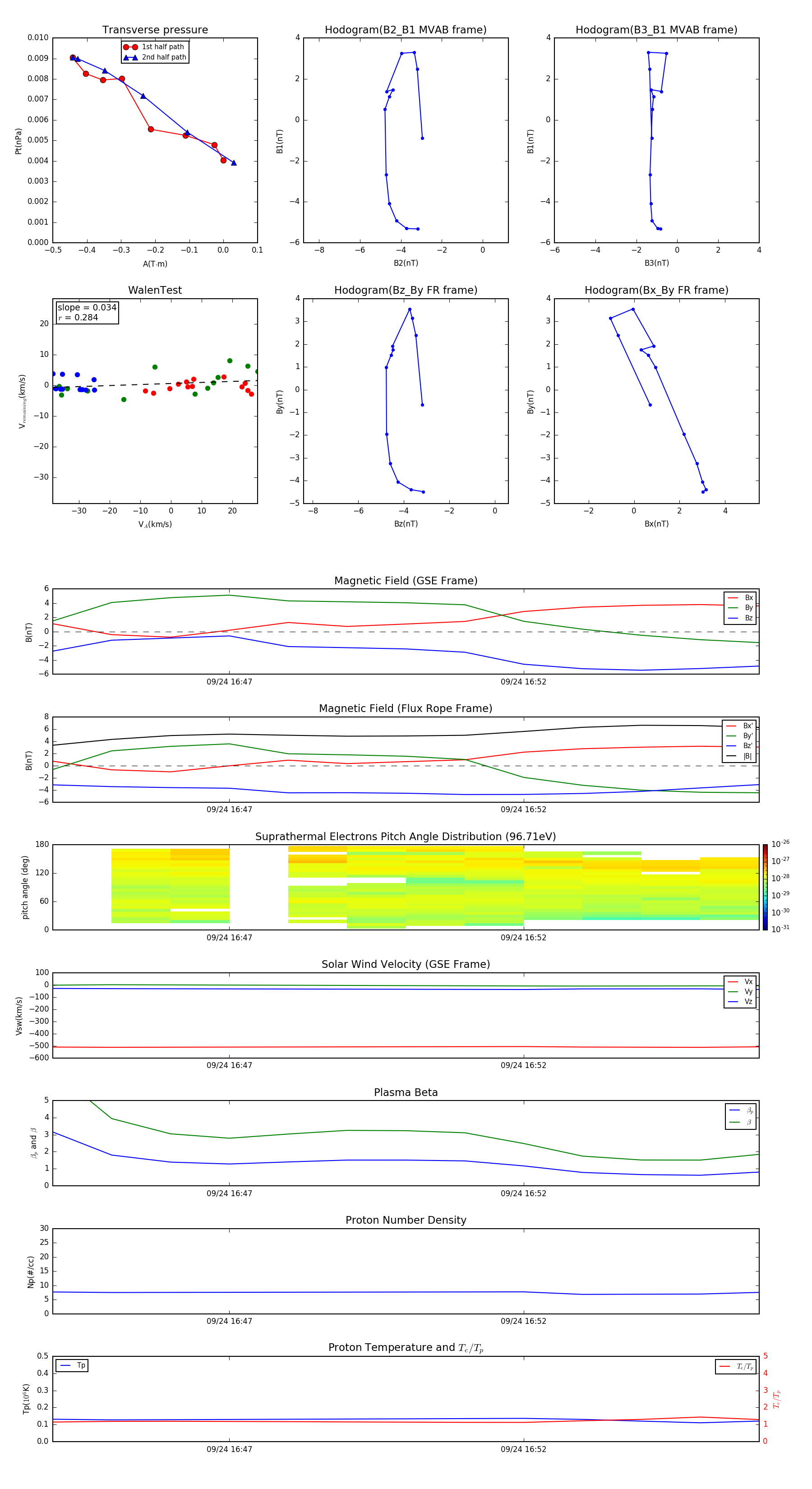Click '09/24 16:52' tick under GSE magnetic field
This screenshot has width=812, height=1489.
pyautogui.click(x=524, y=681)
